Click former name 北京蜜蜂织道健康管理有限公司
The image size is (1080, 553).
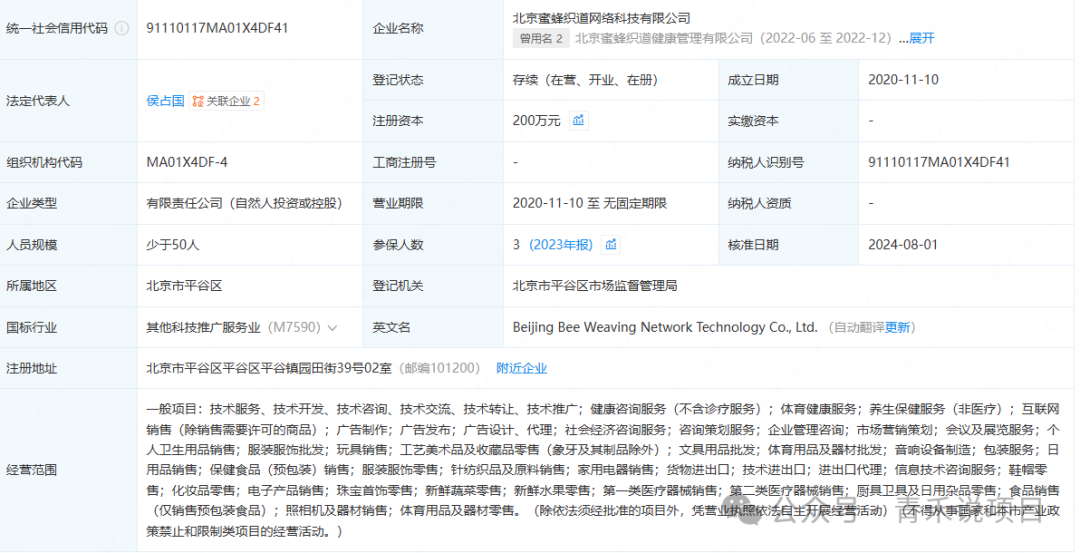(x=664, y=39)
